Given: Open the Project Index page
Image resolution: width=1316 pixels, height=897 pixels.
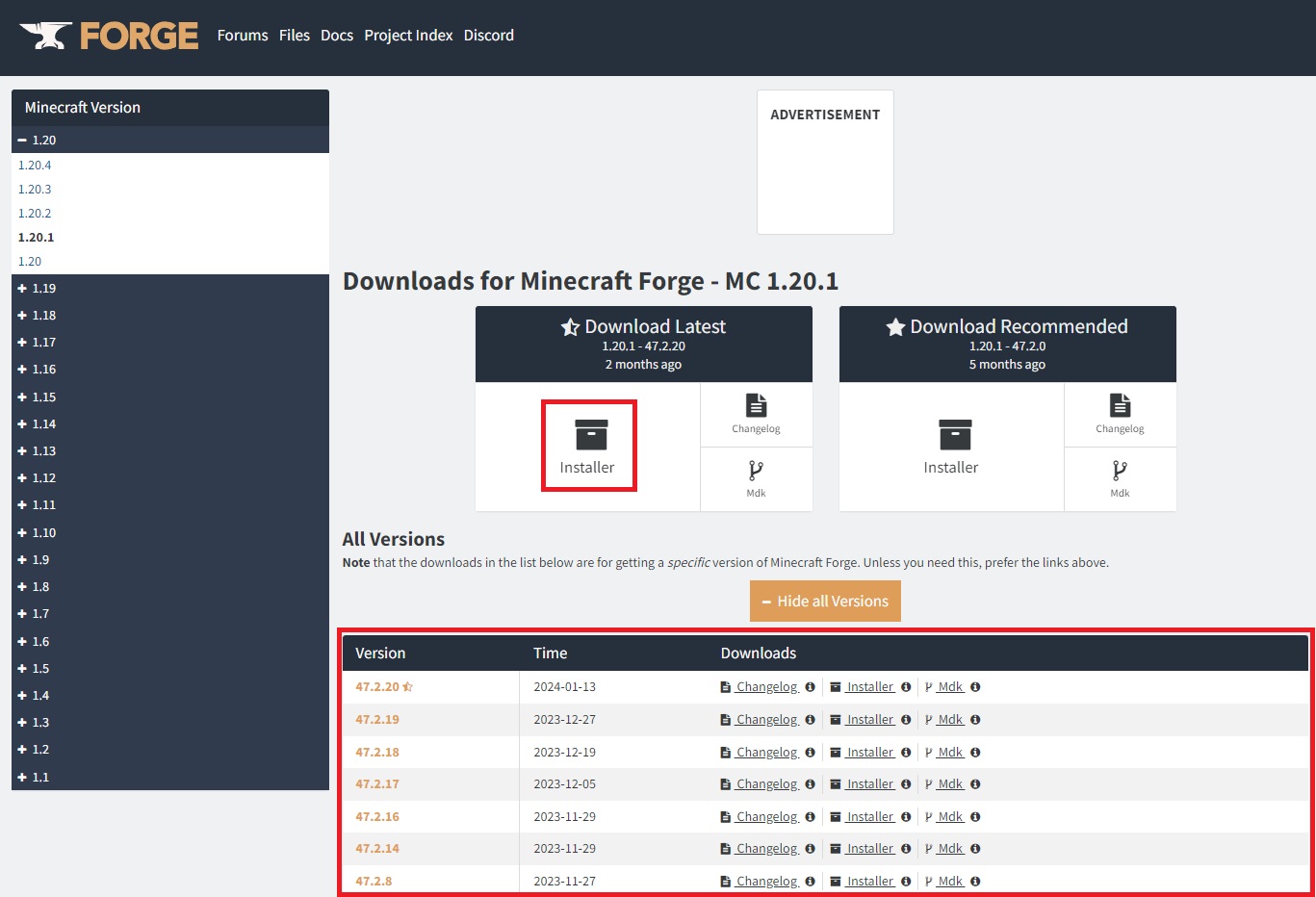Looking at the screenshot, I should (x=408, y=36).
